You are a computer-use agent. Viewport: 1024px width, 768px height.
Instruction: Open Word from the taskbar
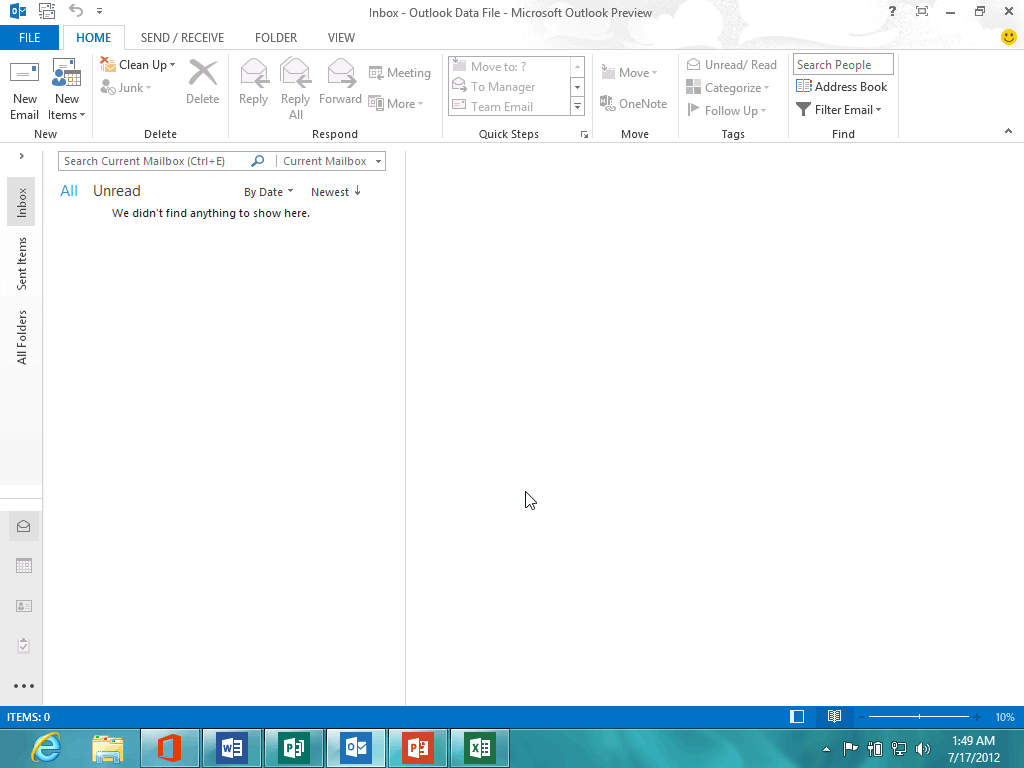coord(232,748)
